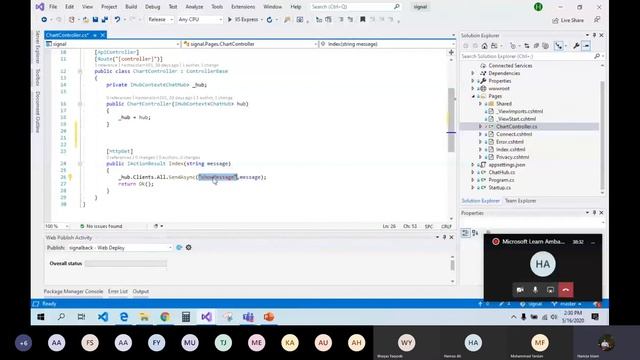Screen dimensions: 640x360
Task: Collapse the Pages folder node
Action: pos(473,96)
